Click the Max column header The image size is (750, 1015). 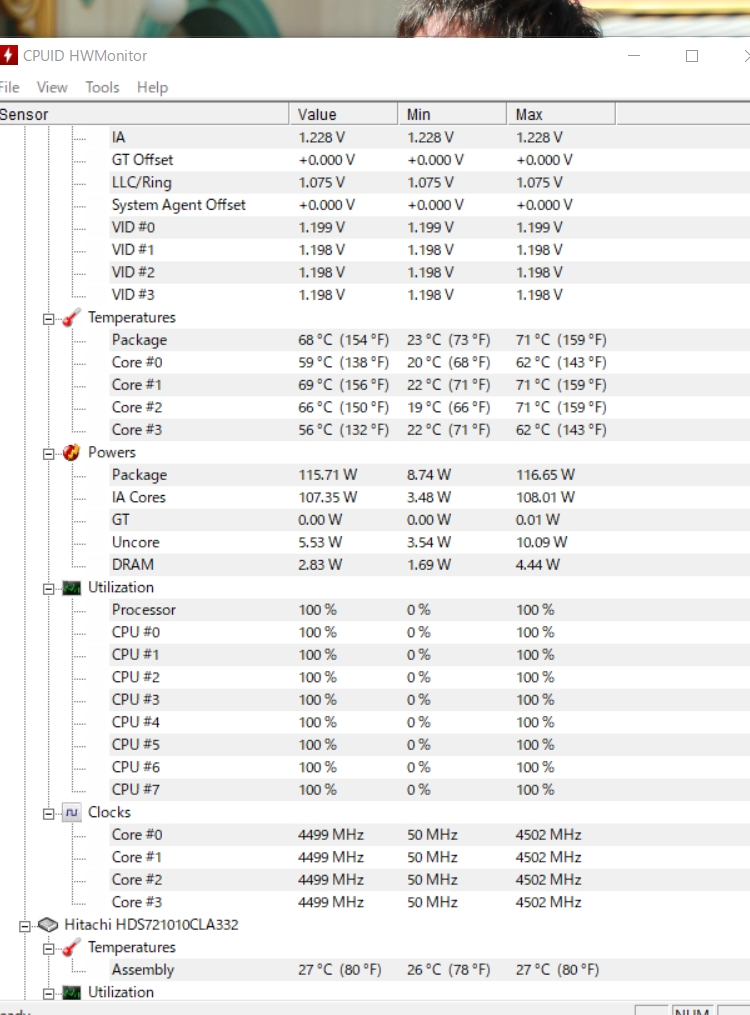560,114
